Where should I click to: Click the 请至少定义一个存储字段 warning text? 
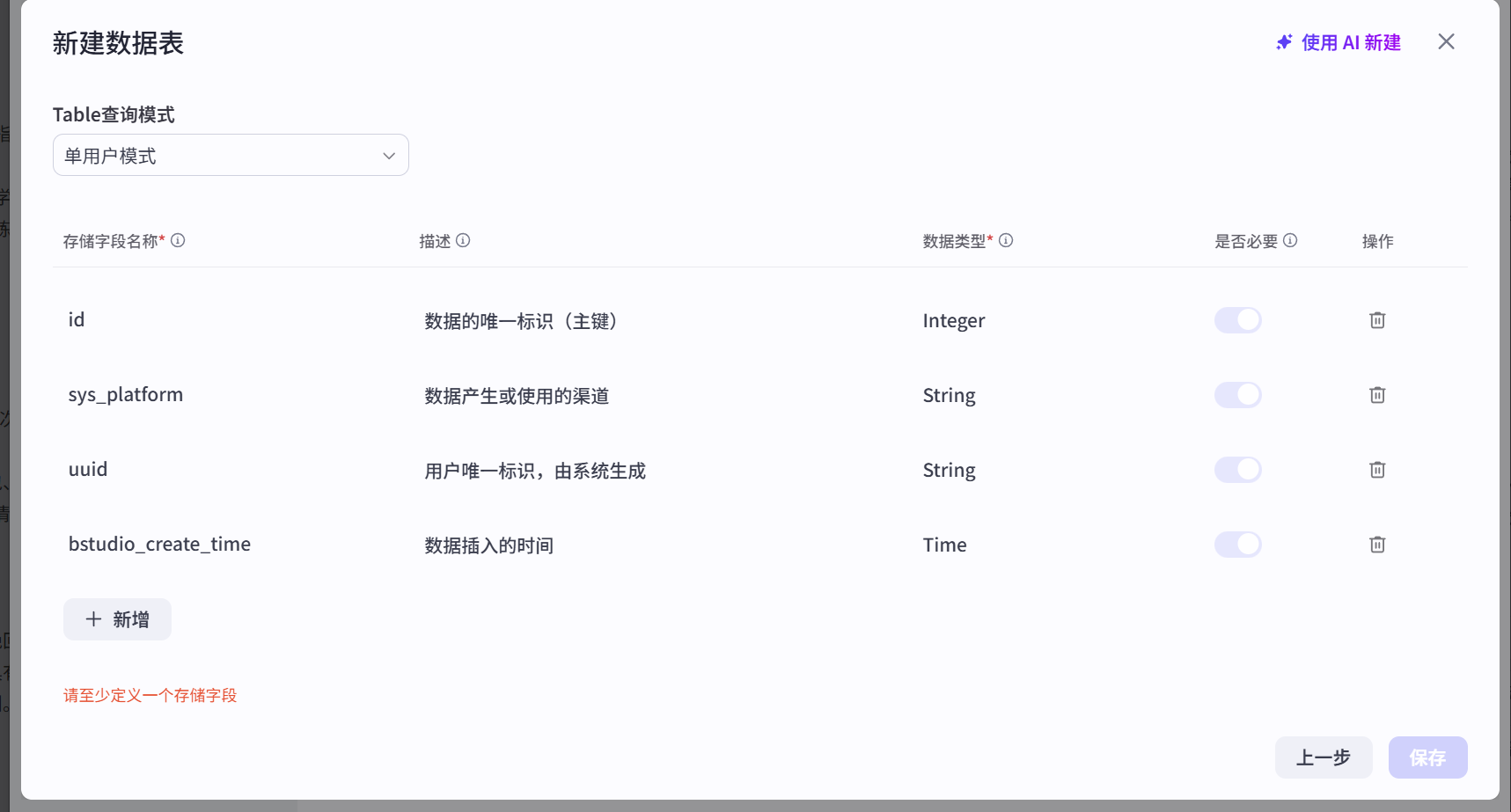point(150,695)
